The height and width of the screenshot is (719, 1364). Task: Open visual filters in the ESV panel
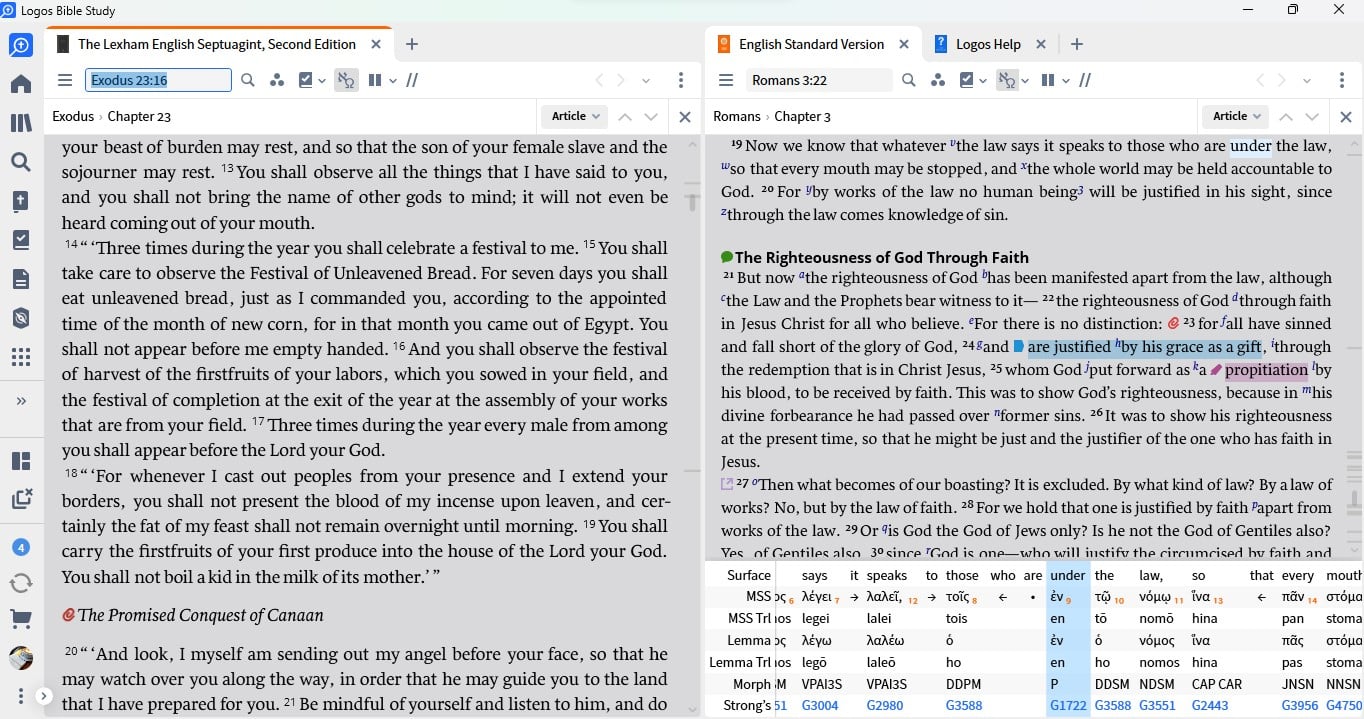click(x=939, y=81)
